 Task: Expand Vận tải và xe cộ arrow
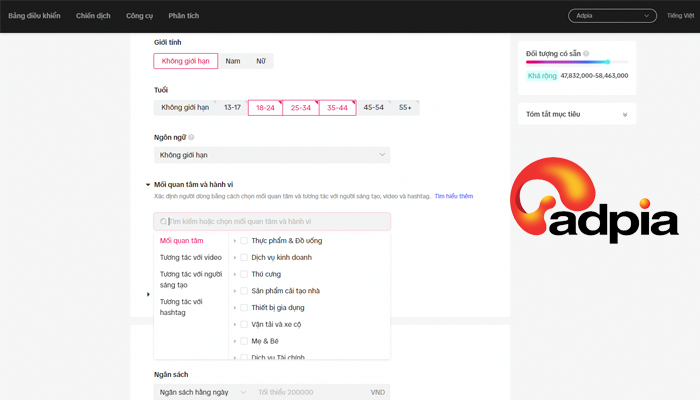click(x=235, y=325)
